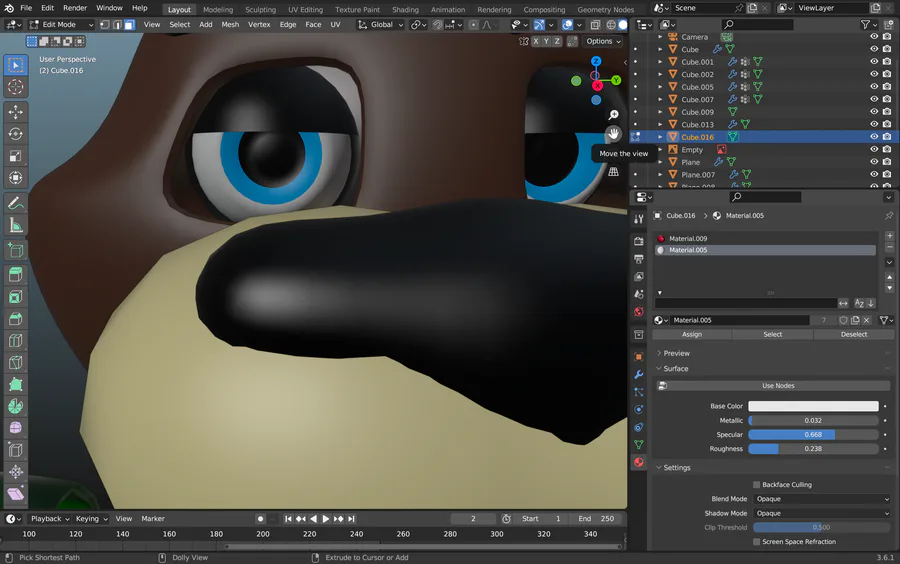
Task: Select the Spin tool
Action: tap(15, 406)
